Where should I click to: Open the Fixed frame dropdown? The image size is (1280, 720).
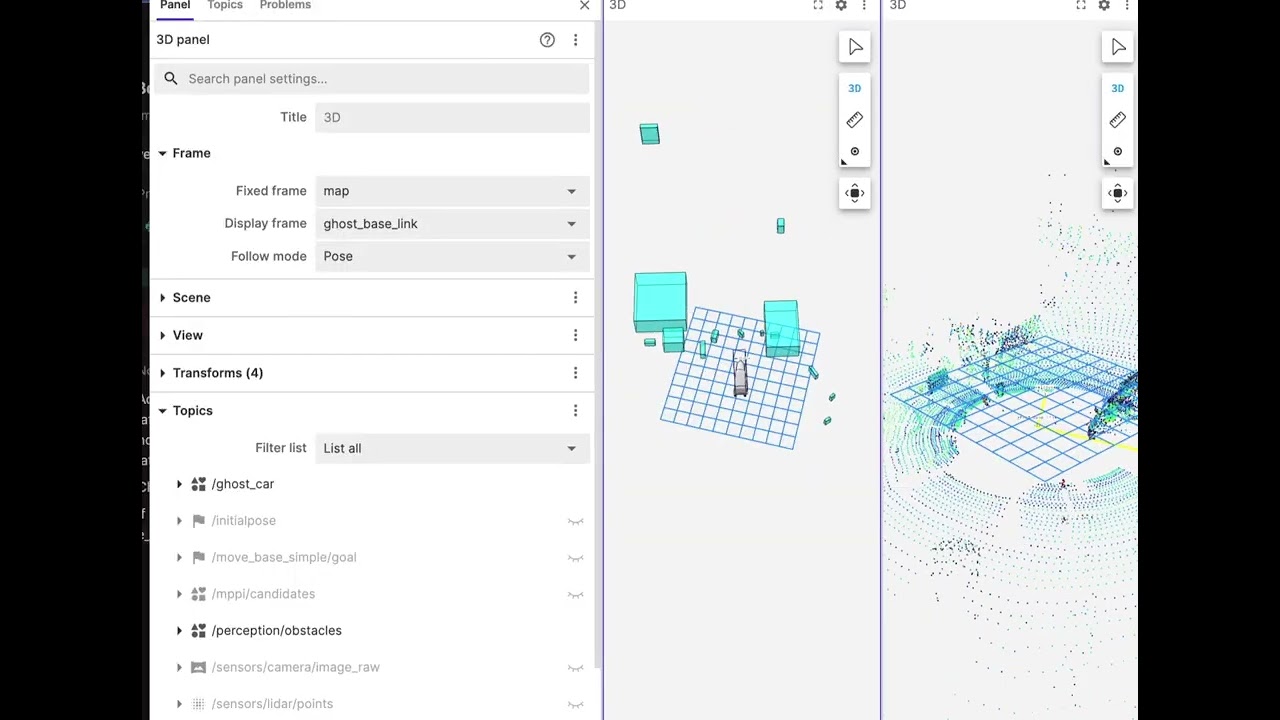[452, 191]
